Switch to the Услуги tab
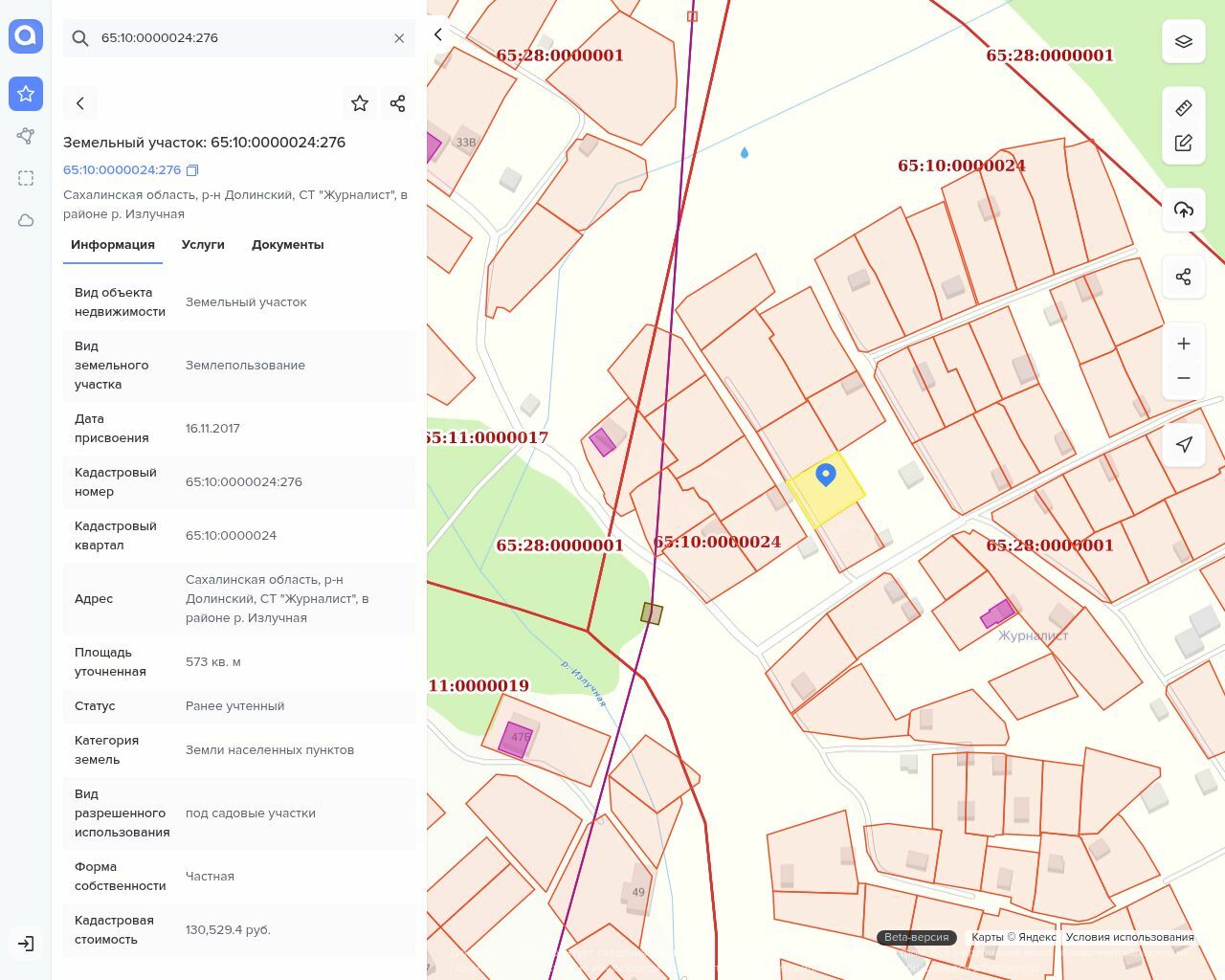 tap(203, 245)
